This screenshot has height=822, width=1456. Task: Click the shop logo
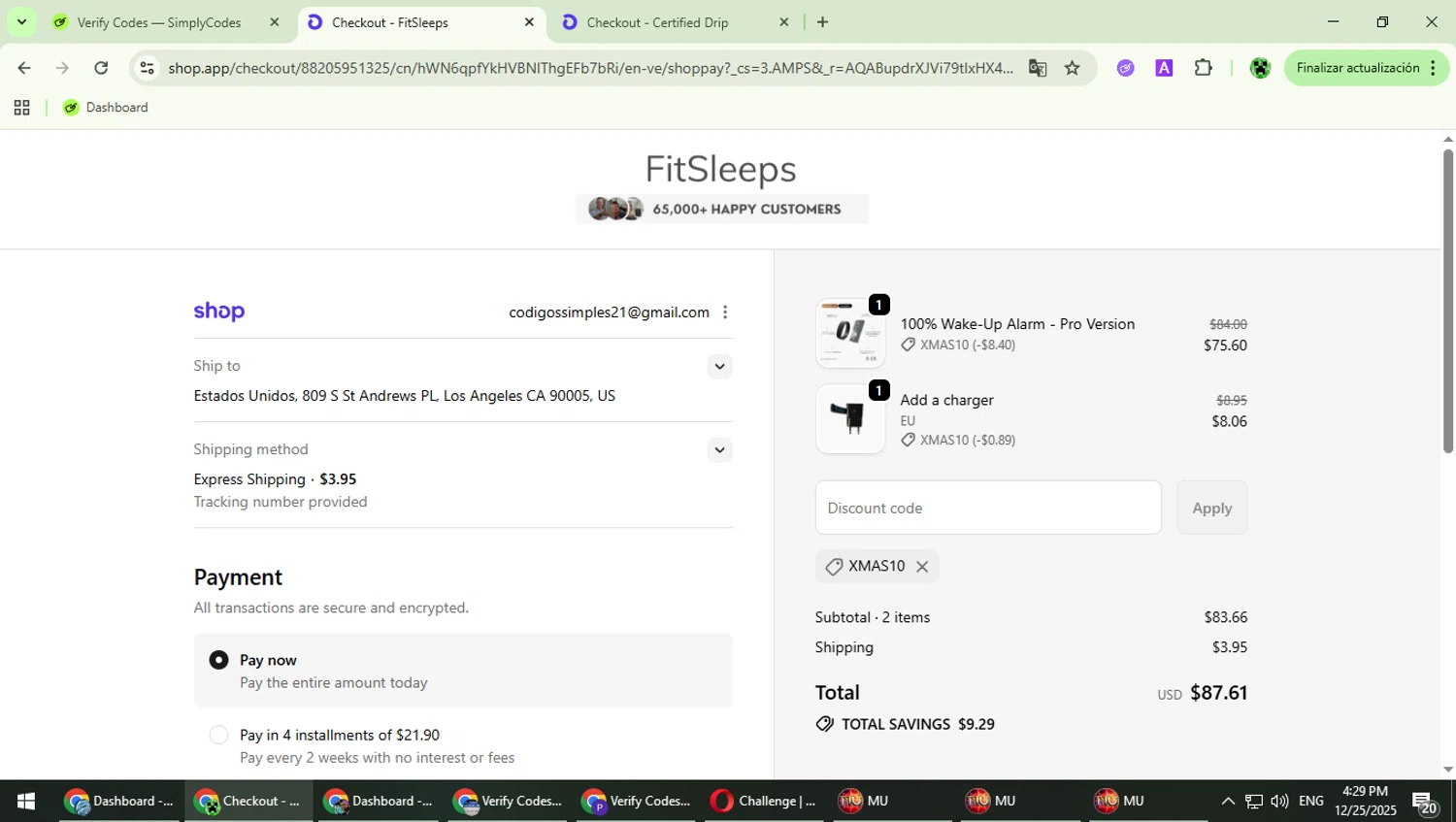click(x=219, y=312)
